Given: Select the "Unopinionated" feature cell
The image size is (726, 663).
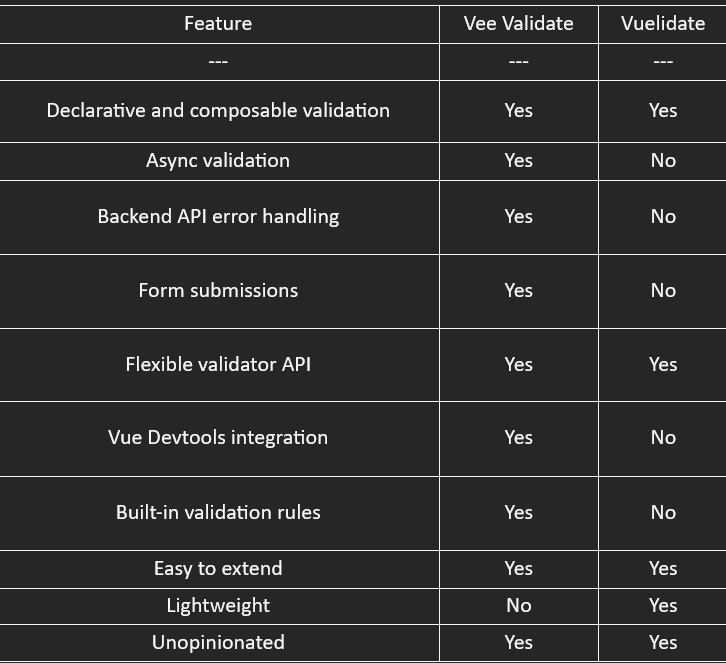Looking at the screenshot, I should (218, 642).
